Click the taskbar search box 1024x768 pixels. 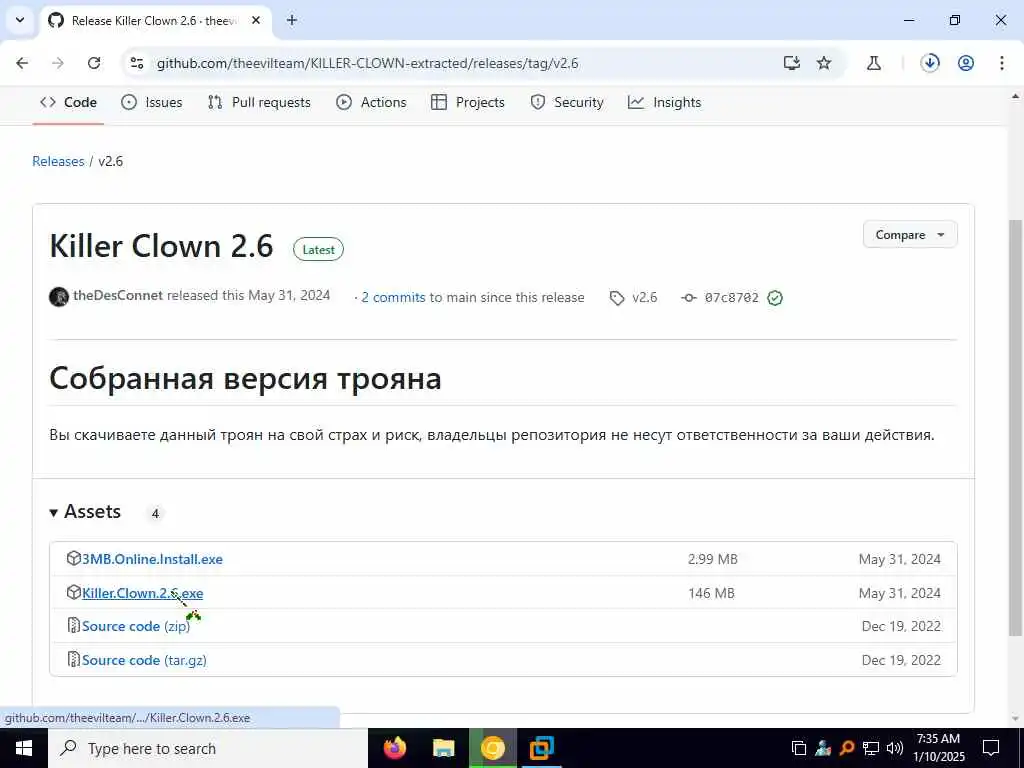tap(208, 748)
